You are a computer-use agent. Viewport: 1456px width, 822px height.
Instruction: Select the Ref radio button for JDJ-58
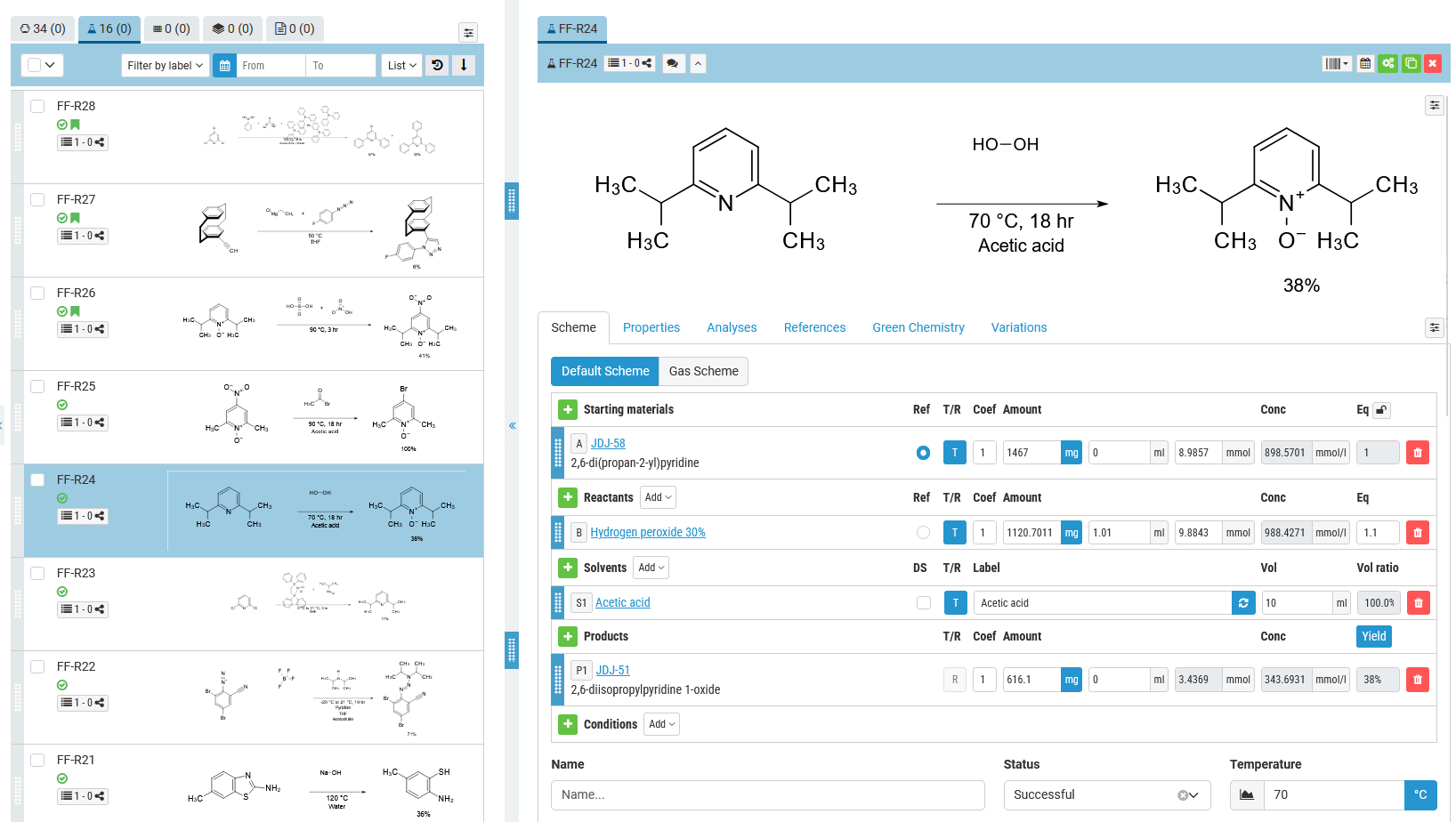[x=923, y=452]
